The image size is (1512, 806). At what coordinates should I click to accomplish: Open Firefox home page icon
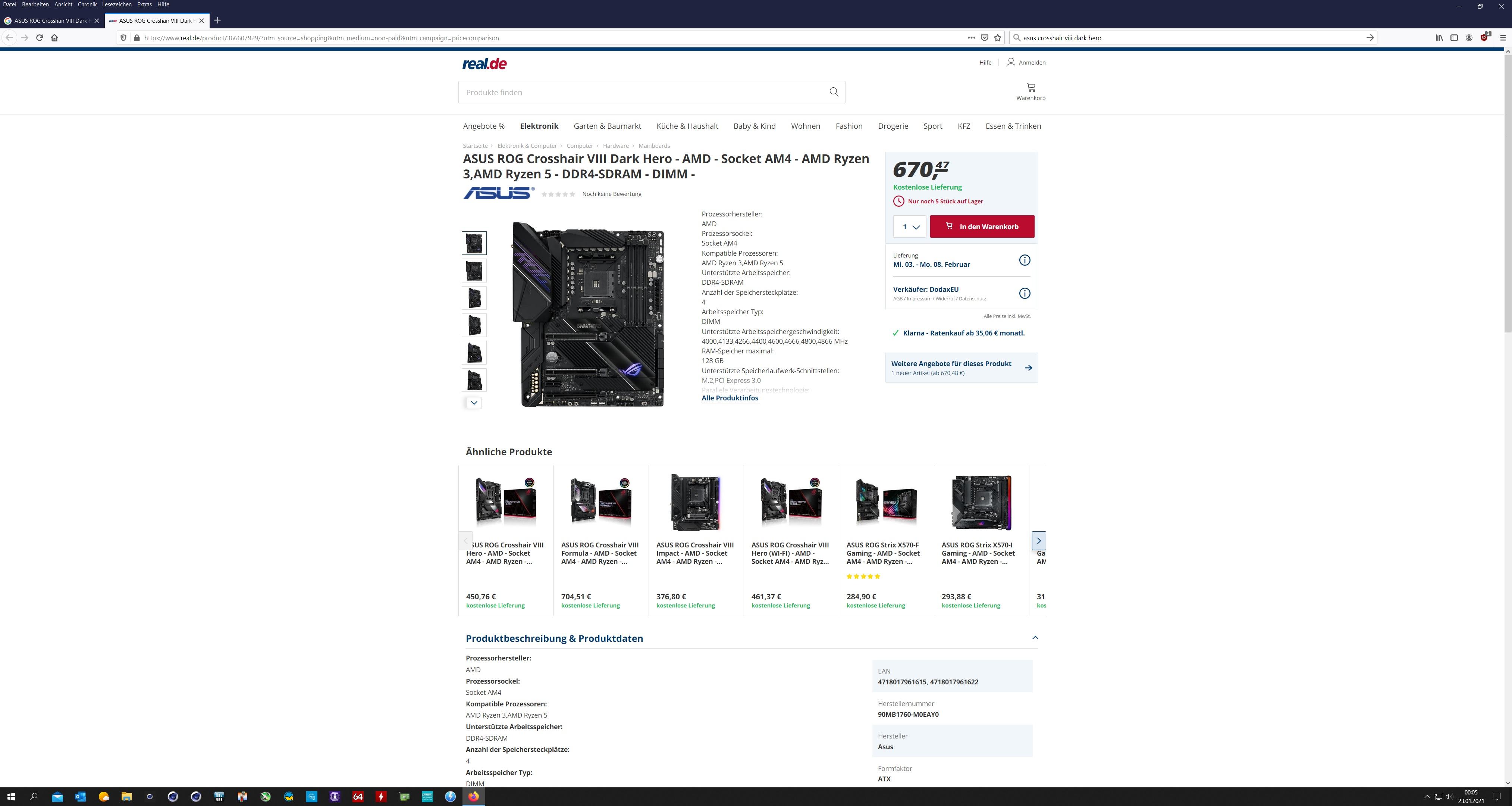pyautogui.click(x=54, y=38)
